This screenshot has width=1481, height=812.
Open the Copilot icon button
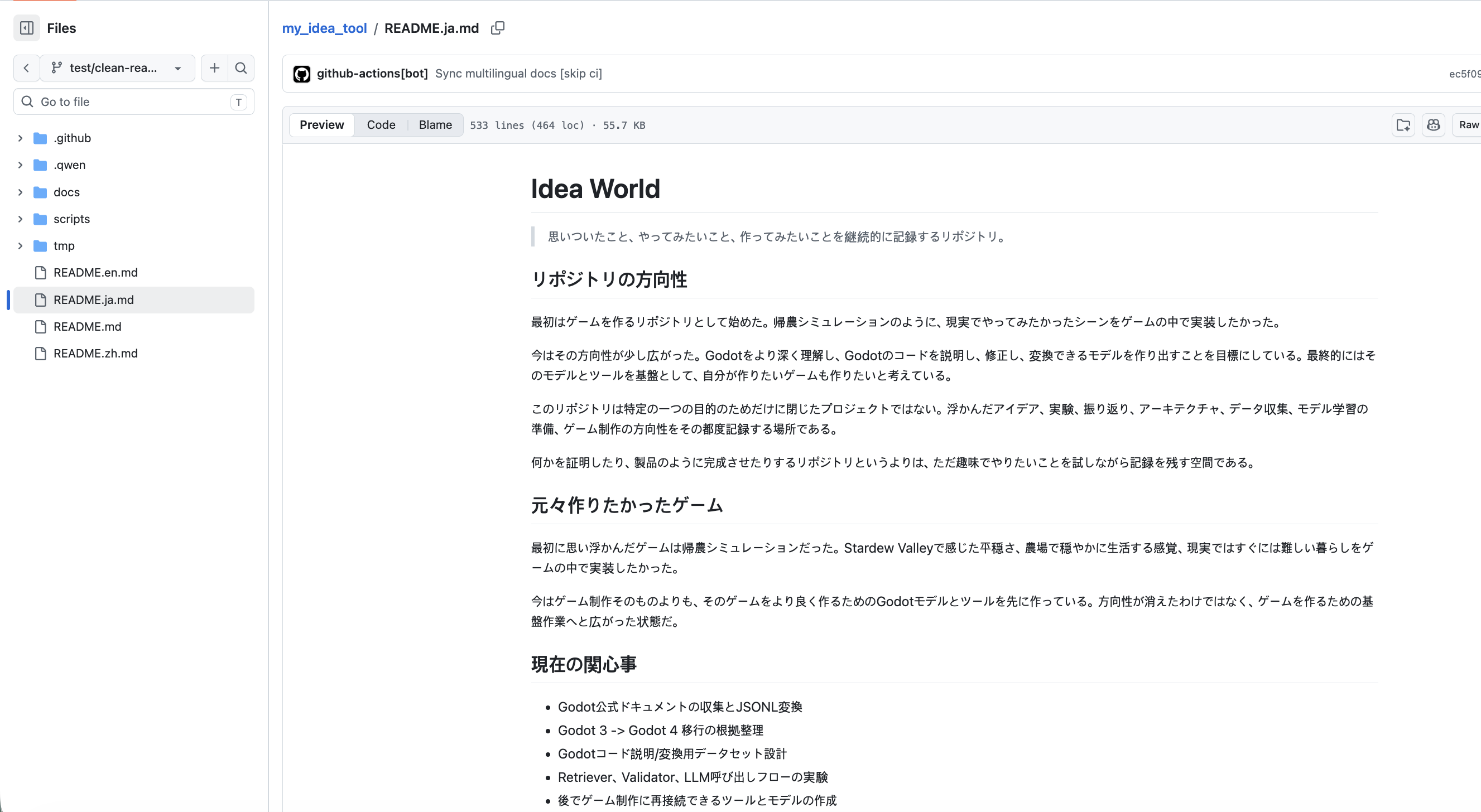coord(1433,125)
